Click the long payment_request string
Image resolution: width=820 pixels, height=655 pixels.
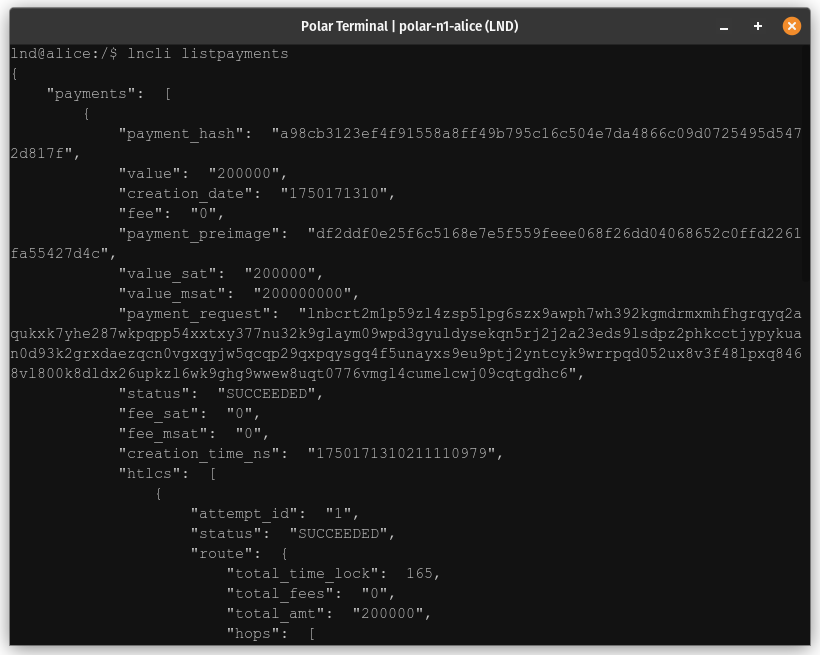pyautogui.click(x=400, y=333)
